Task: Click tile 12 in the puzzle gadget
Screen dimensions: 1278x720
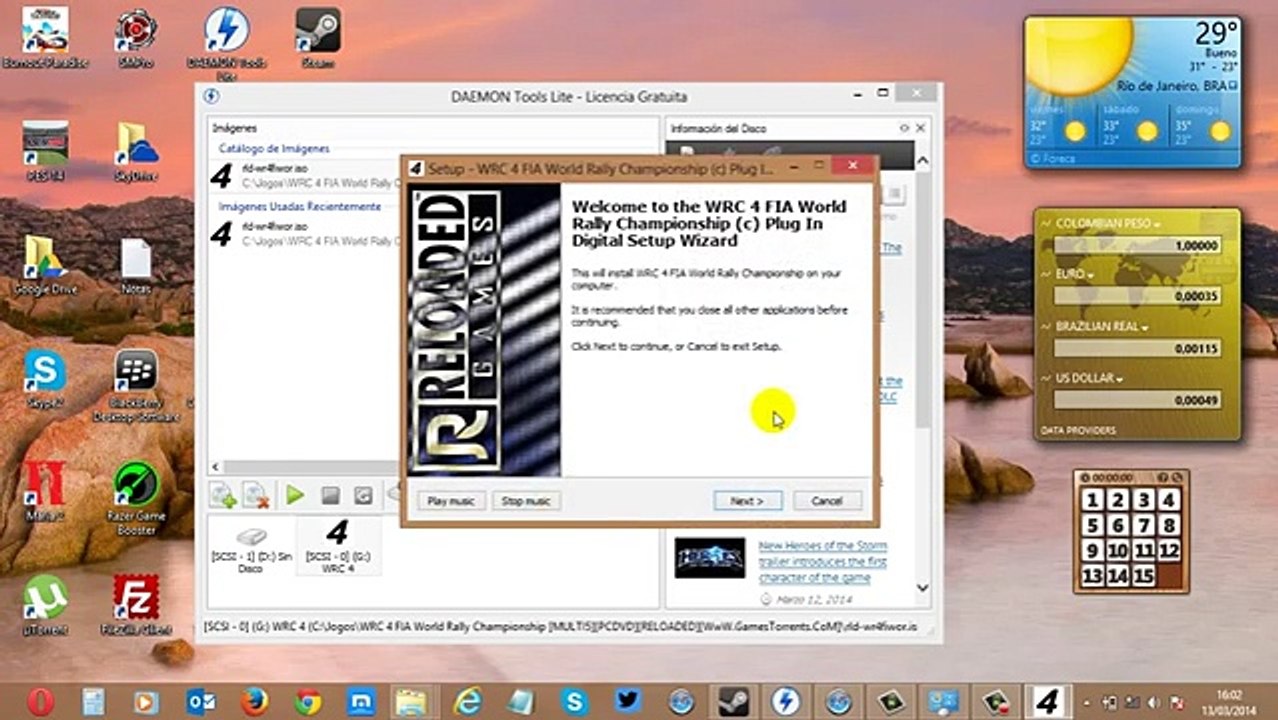Action: pos(1168,551)
